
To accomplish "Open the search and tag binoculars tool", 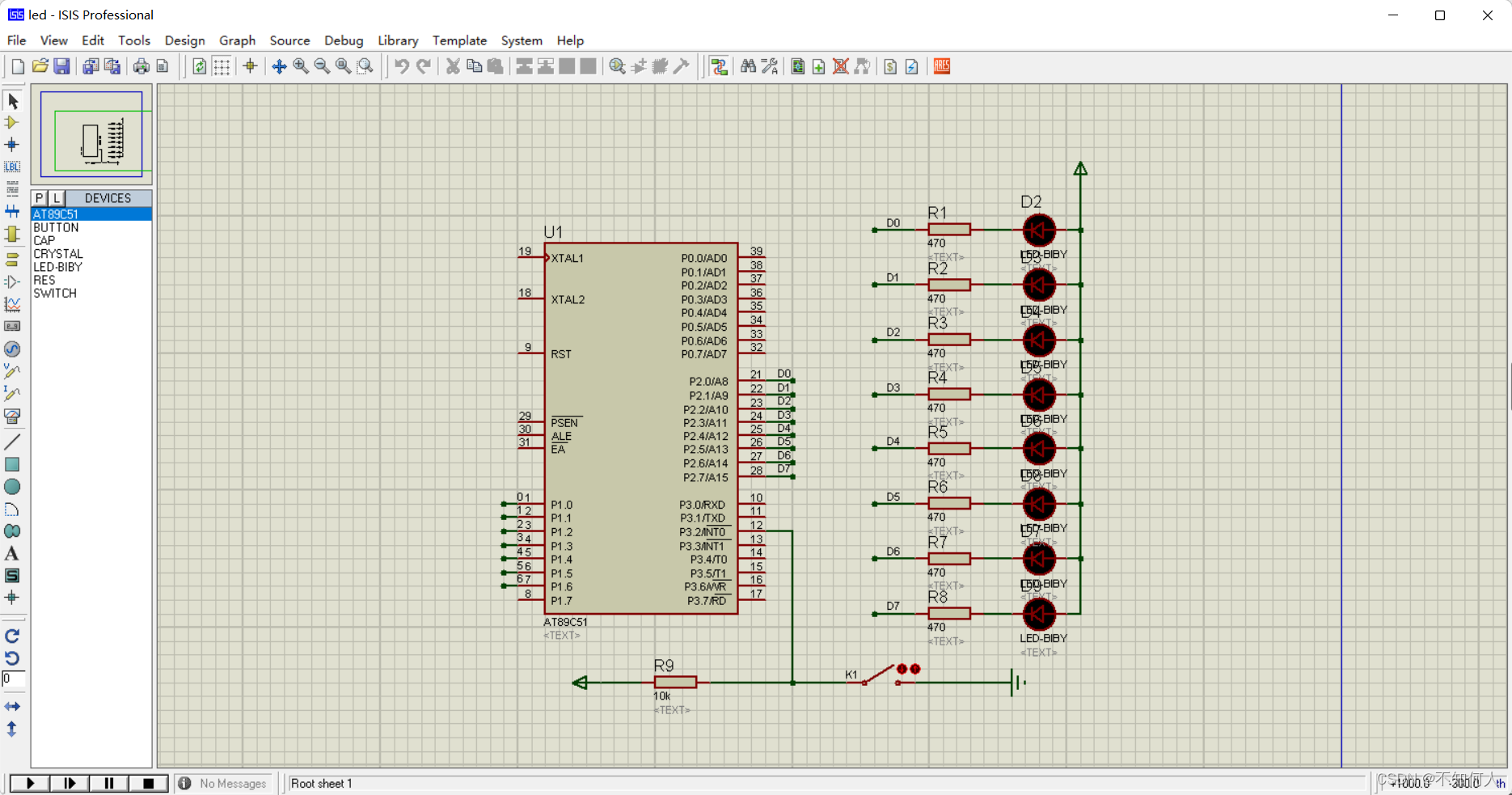I will (748, 66).
